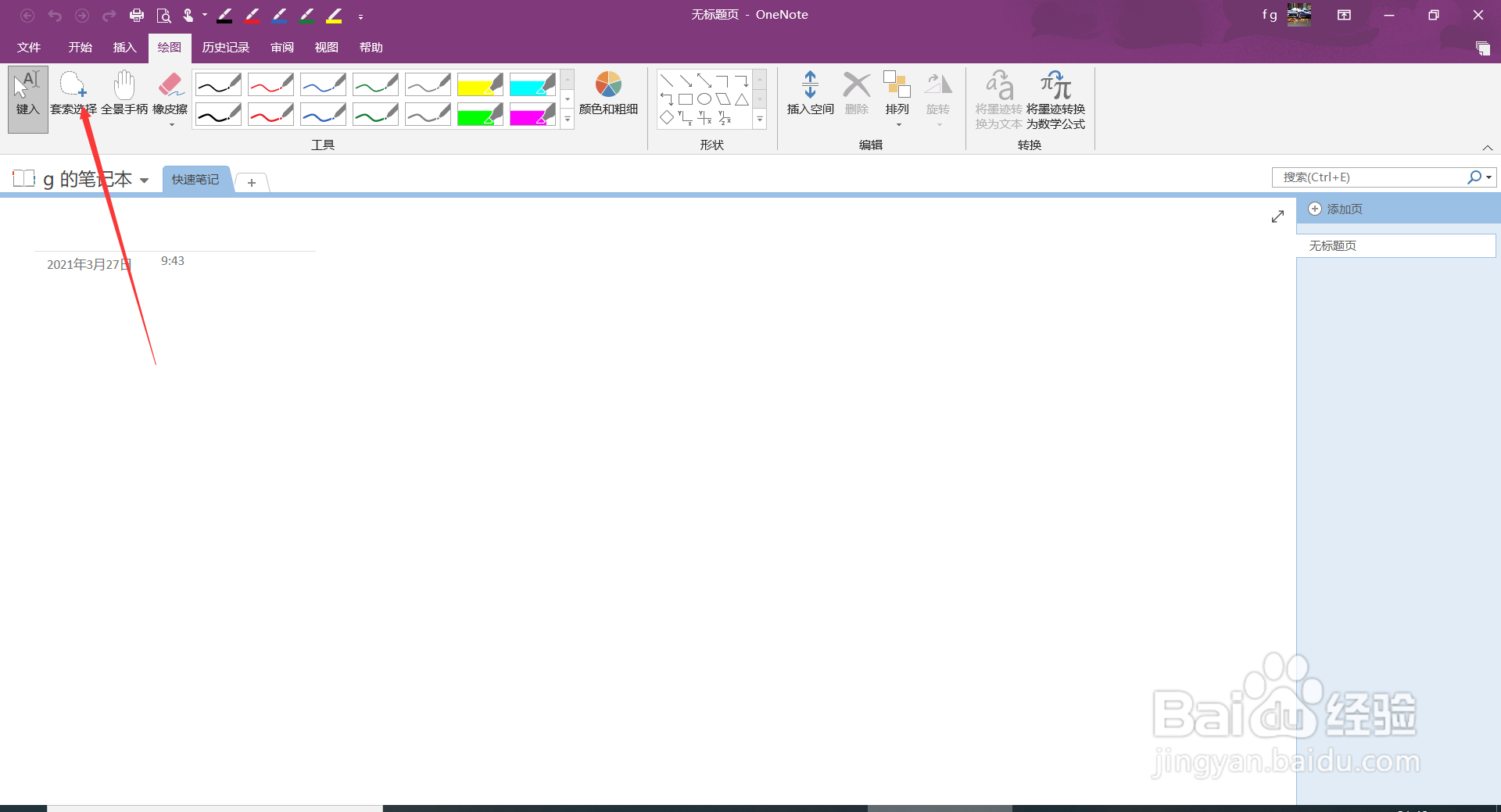The height and width of the screenshot is (812, 1501).
Task: Select the green highlighter in gallery
Action: (x=480, y=115)
